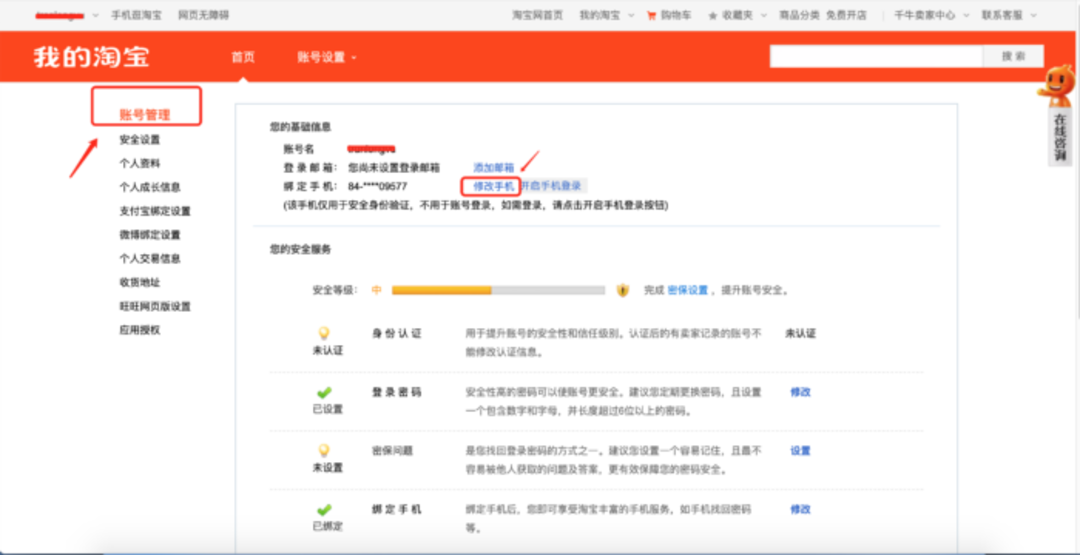Screen dimensions: 1080x555
Task: Click the 免费开店 link
Action: (847, 15)
